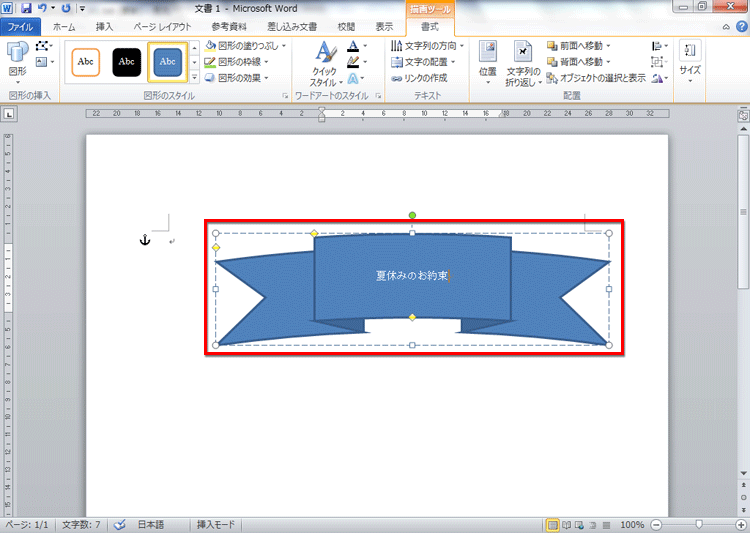Open 文字列の方向 text direction dropdown
Viewport: 750px width, 533px height.
coord(427,46)
